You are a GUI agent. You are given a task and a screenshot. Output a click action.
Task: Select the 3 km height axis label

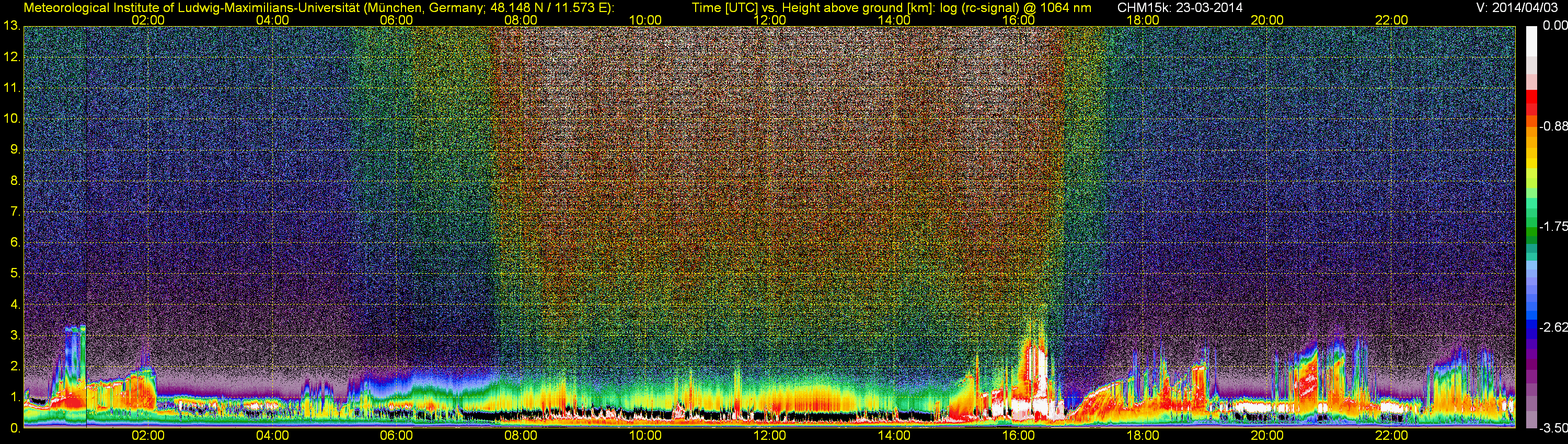(15, 335)
